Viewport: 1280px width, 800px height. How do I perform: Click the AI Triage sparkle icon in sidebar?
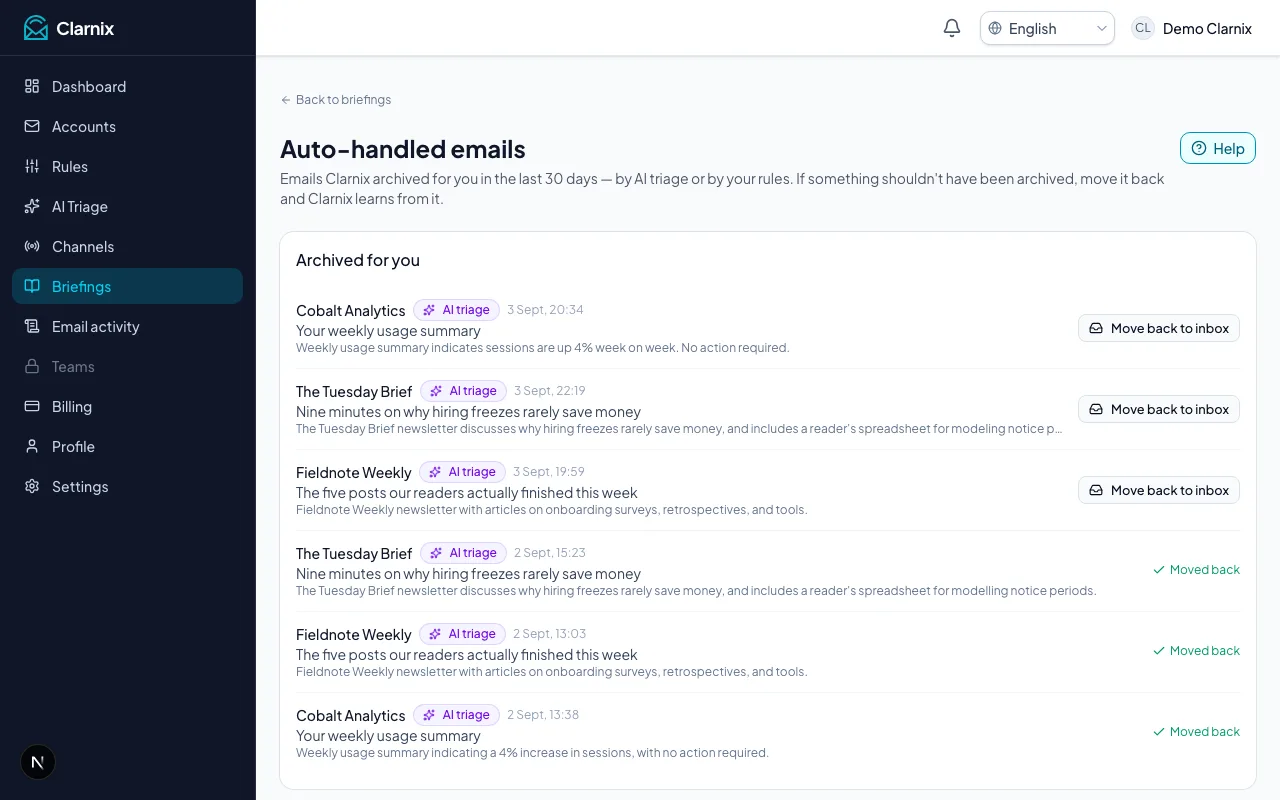pyautogui.click(x=32, y=206)
